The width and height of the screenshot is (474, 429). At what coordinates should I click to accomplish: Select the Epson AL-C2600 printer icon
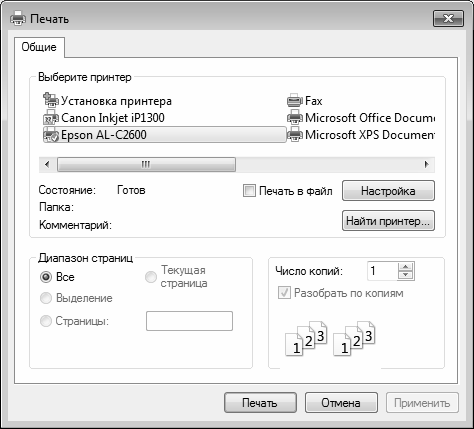51,135
